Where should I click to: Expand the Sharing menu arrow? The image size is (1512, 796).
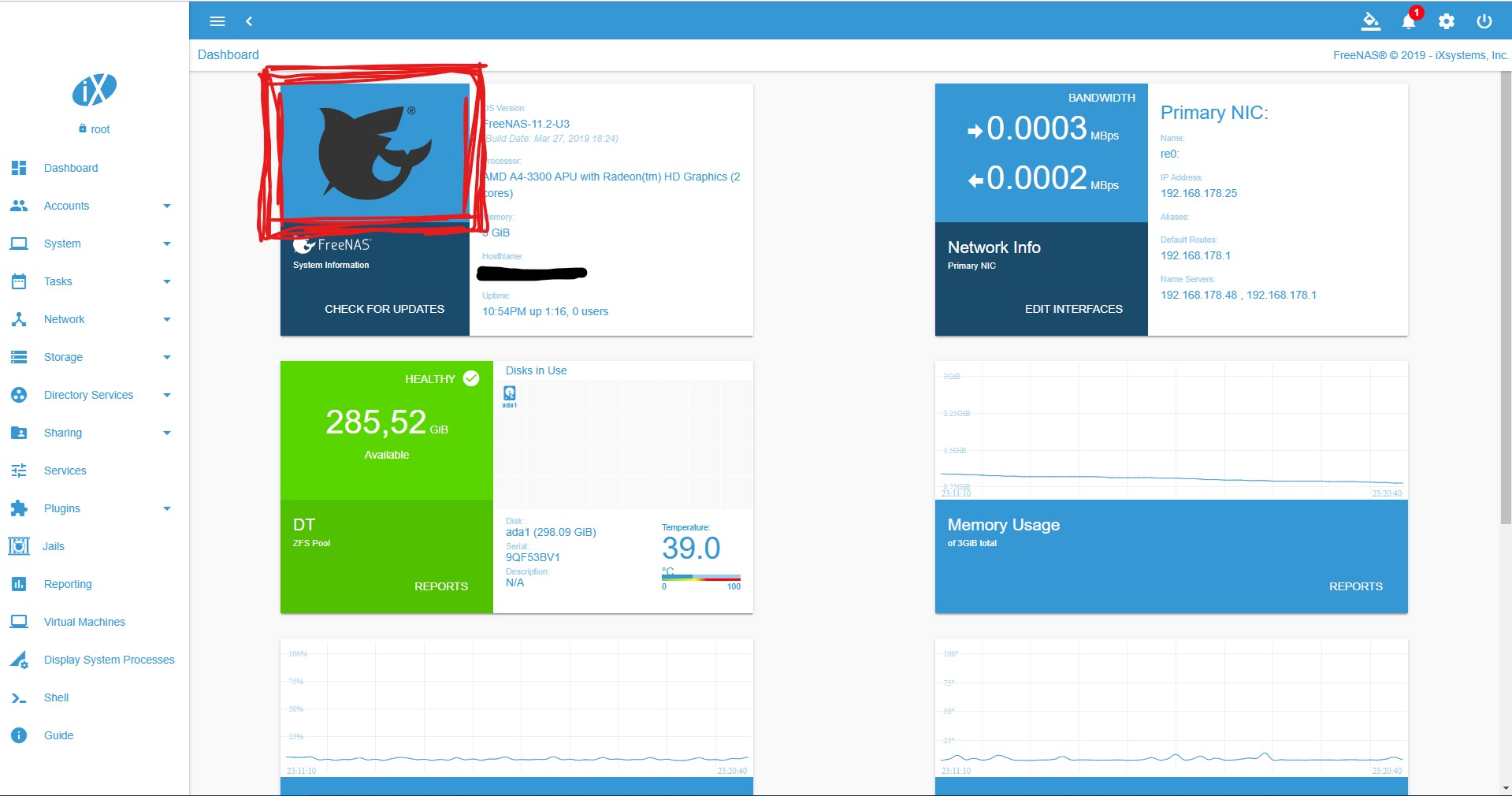[x=167, y=433]
